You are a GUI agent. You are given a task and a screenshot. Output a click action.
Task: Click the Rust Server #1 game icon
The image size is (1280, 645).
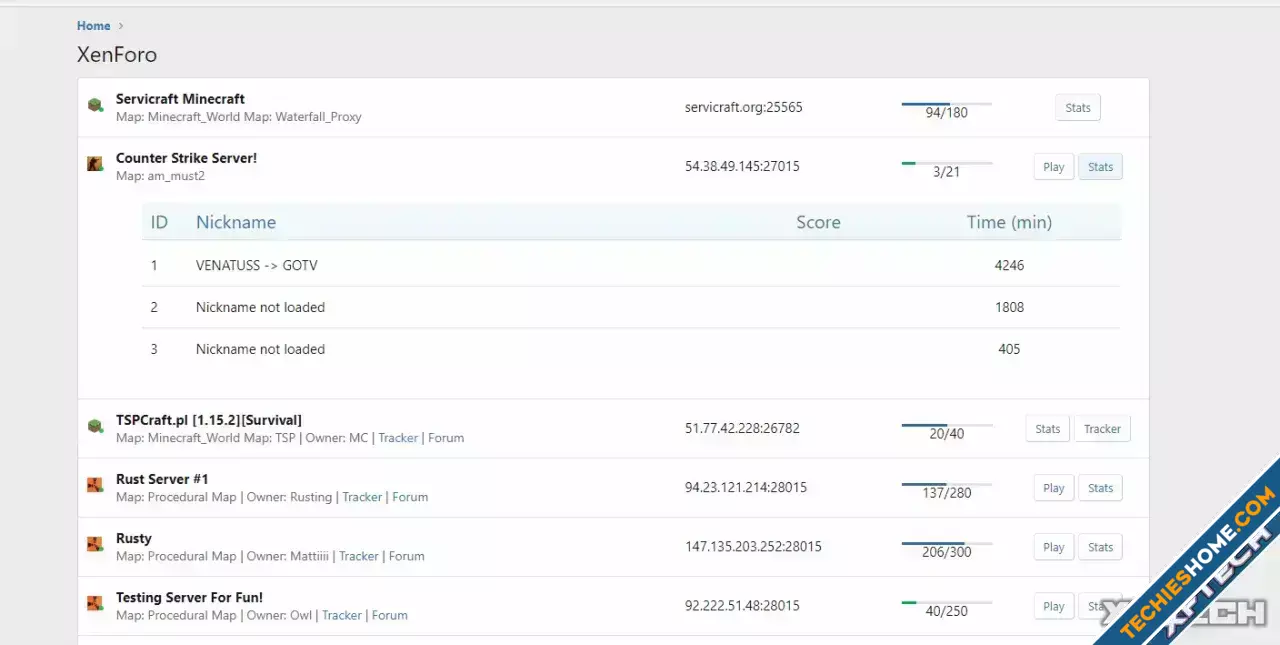pyautogui.click(x=95, y=485)
